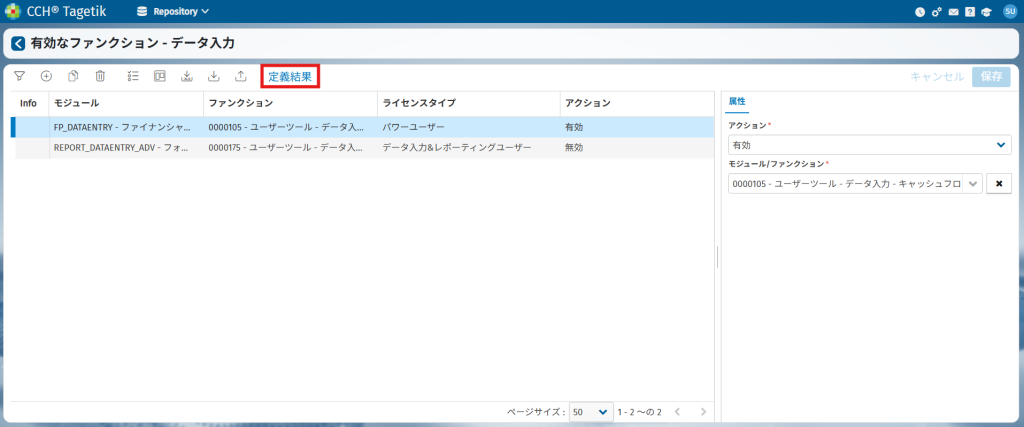Viewport: 1024px width, 427px height.
Task: Click the gears settings icon in header
Action: coord(937,12)
